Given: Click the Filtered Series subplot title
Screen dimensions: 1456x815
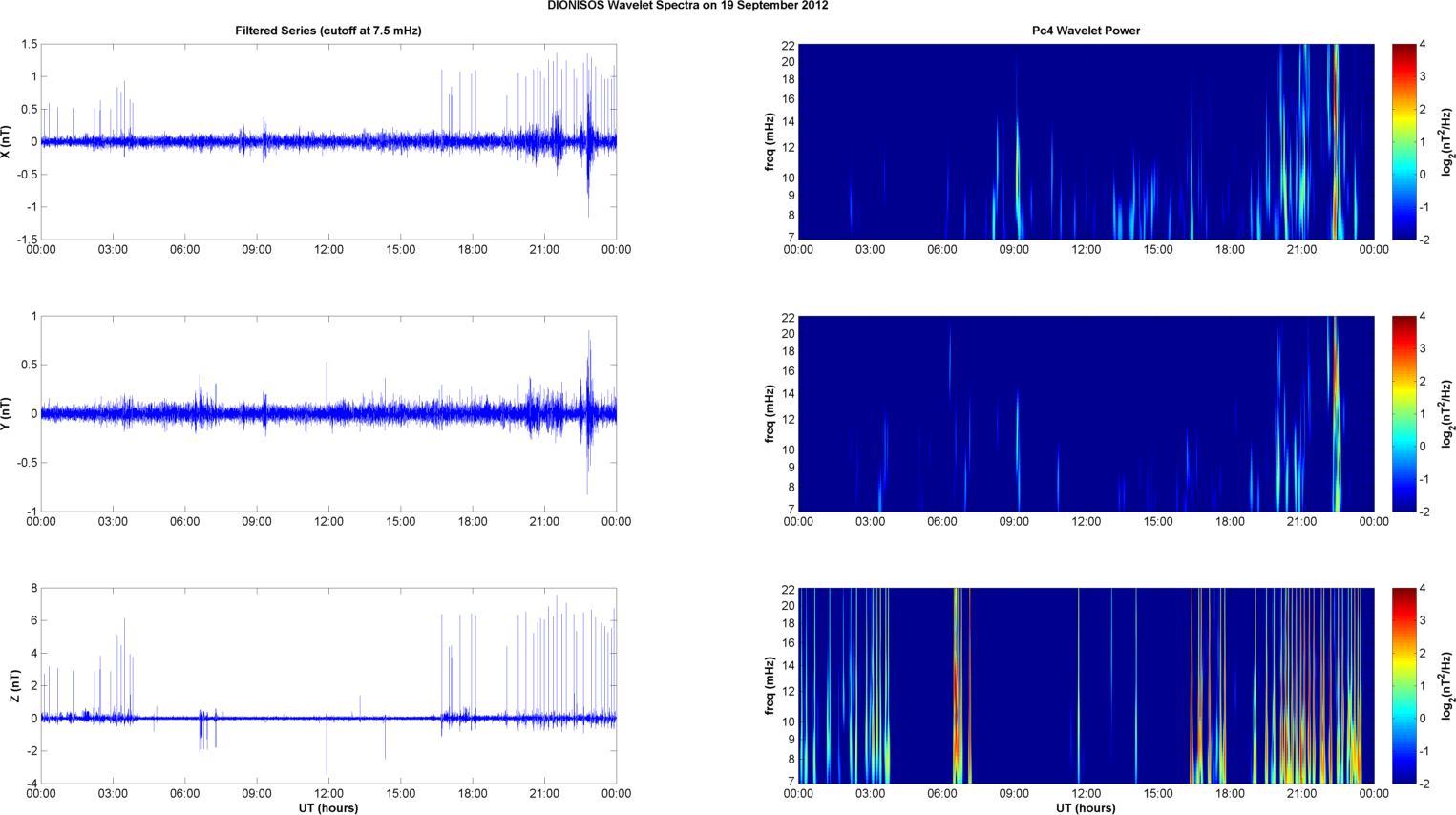Looking at the screenshot, I should (327, 31).
